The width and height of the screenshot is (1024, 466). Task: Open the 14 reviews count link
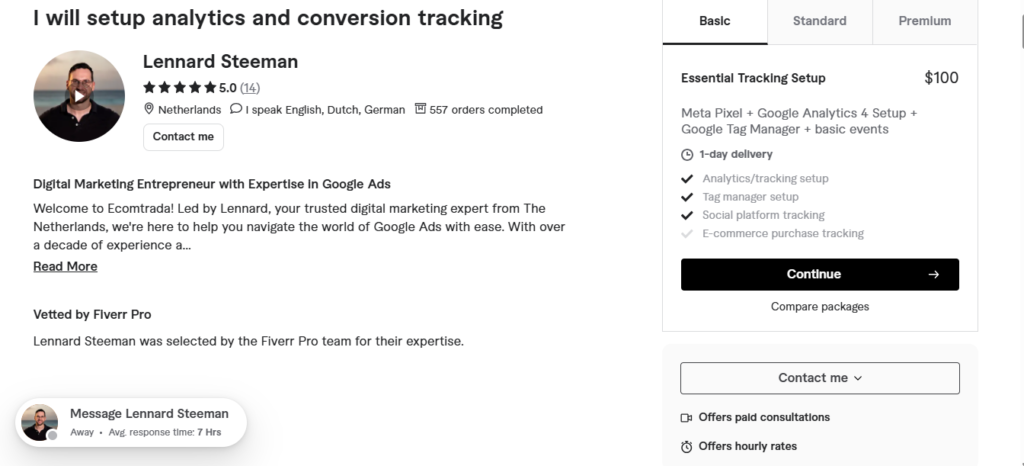[249, 87]
